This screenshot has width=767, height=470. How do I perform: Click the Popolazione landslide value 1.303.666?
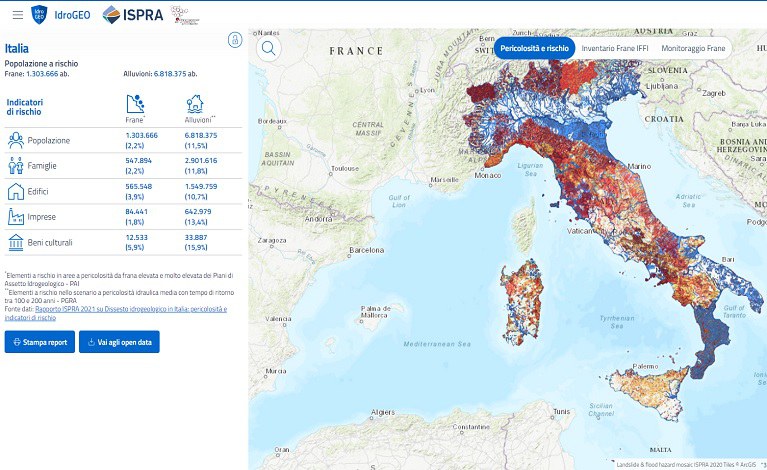[x=141, y=135]
